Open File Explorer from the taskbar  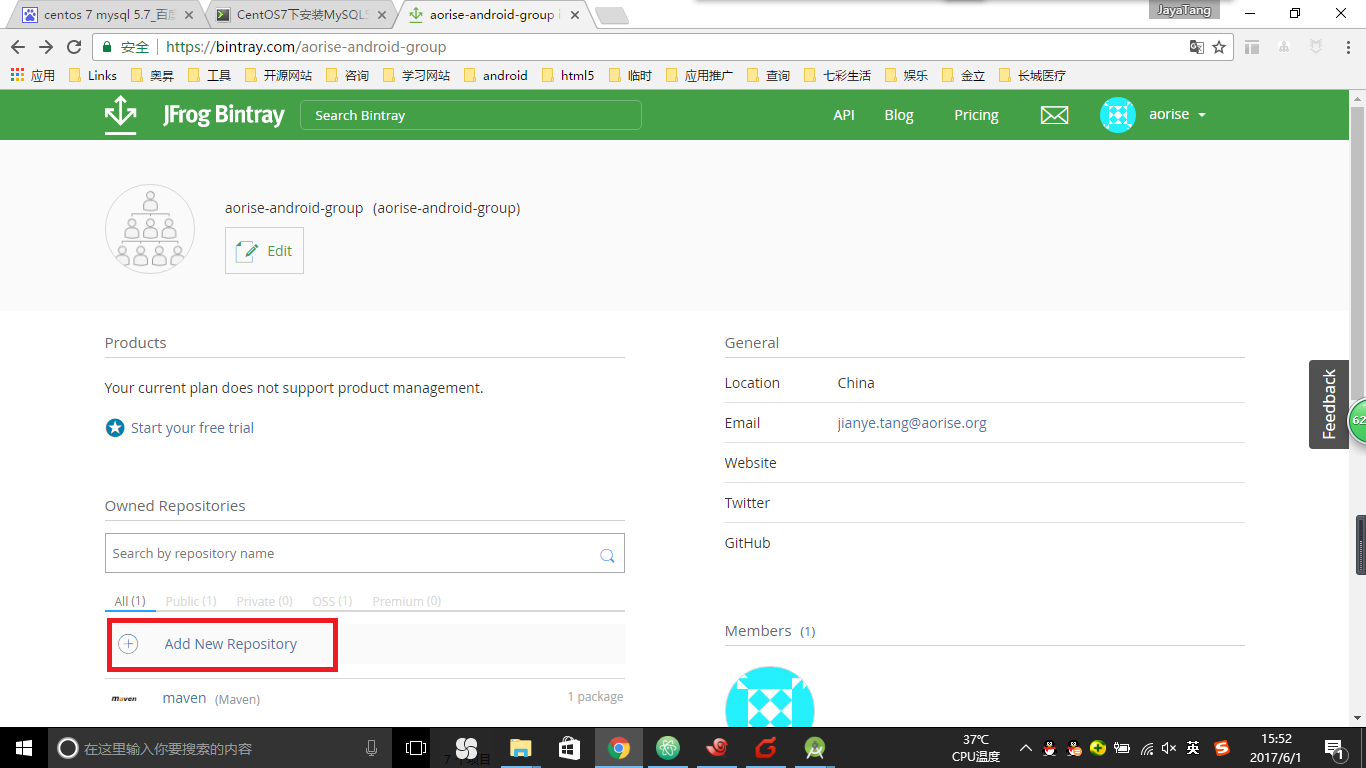(519, 748)
